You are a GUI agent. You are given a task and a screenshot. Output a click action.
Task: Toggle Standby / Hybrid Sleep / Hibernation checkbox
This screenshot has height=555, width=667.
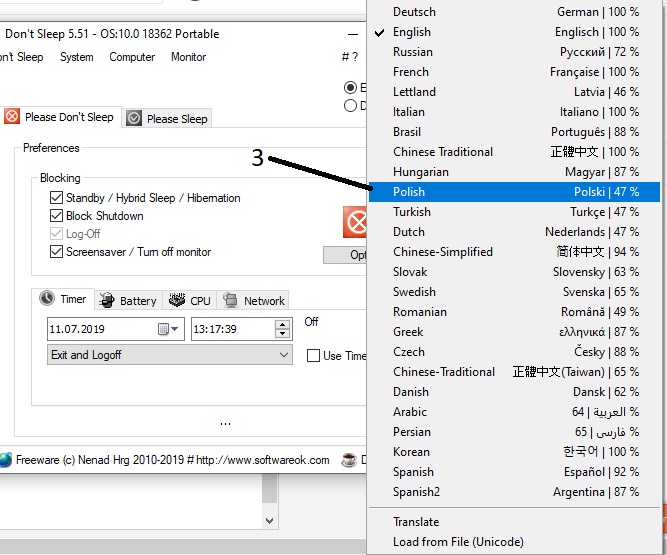click(x=56, y=197)
